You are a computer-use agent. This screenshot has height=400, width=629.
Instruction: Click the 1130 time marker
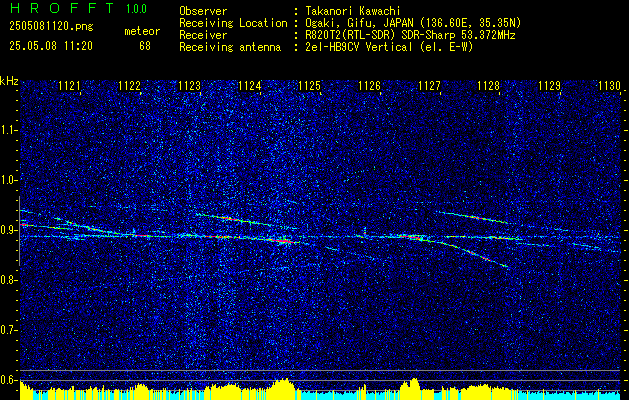click(x=609, y=86)
